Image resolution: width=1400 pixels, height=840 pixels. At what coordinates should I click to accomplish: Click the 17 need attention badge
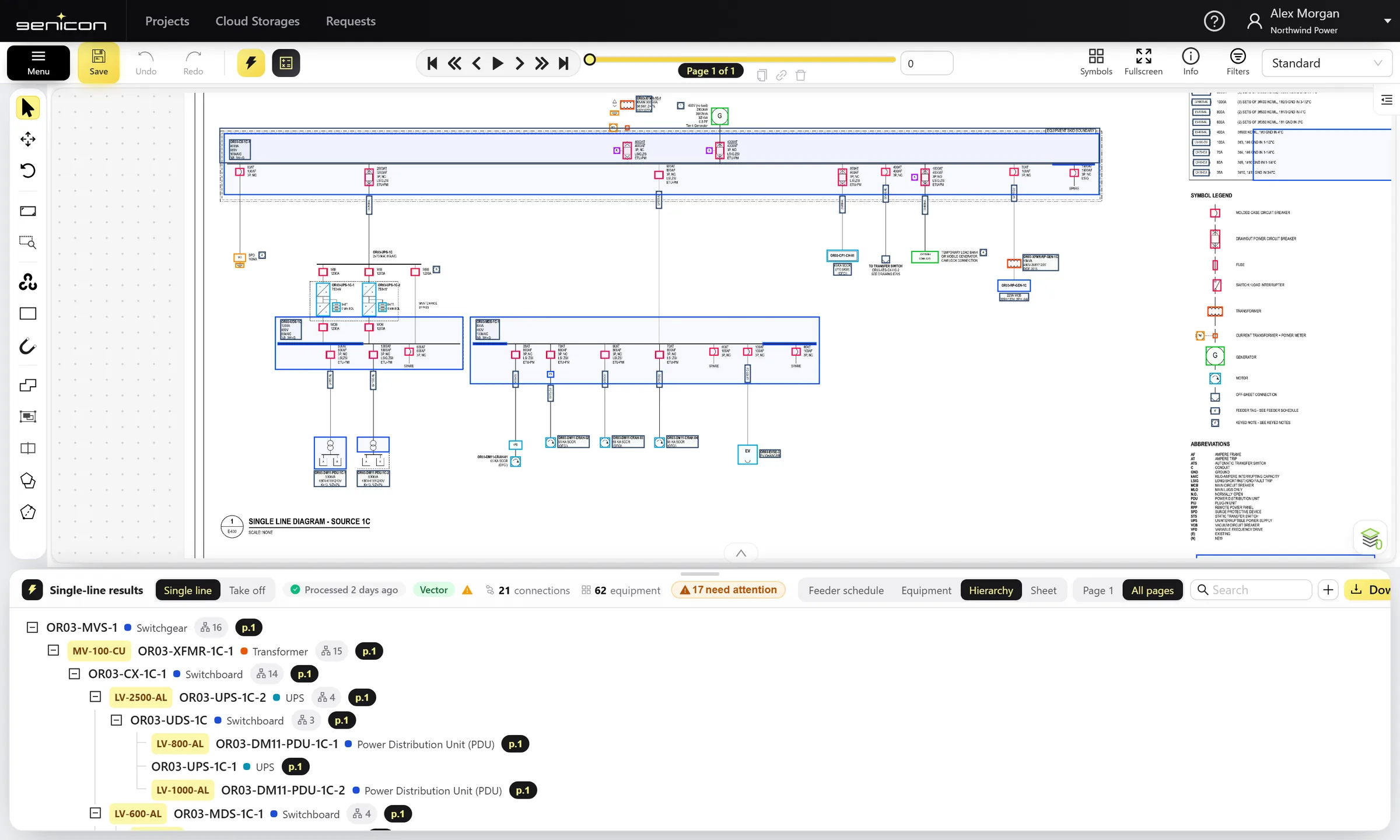728,590
